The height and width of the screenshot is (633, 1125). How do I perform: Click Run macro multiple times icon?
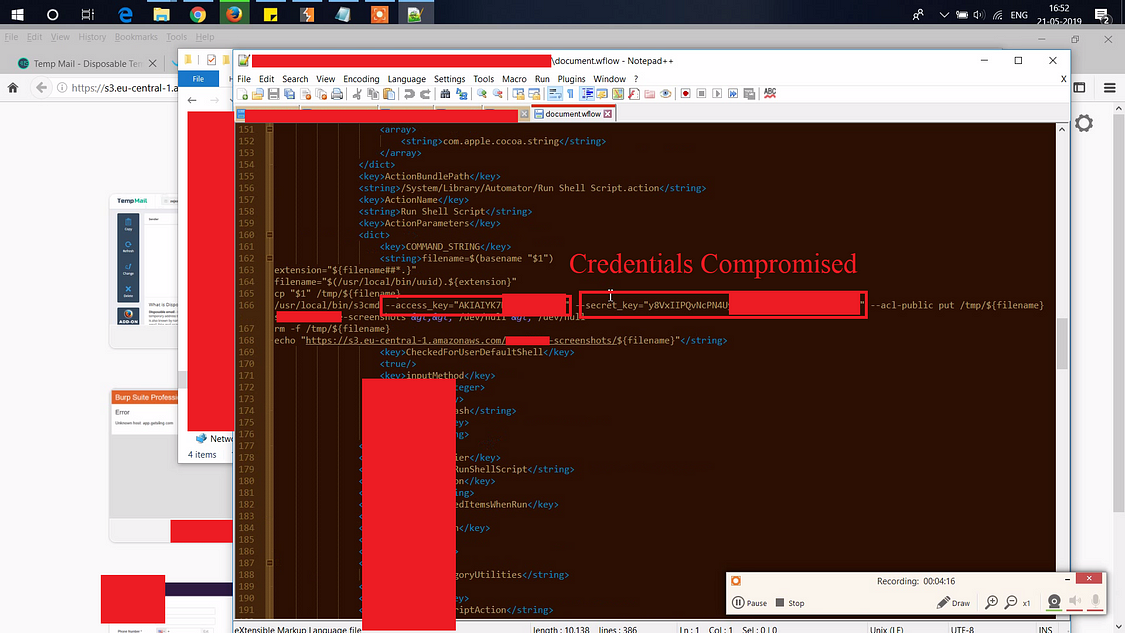[x=733, y=94]
